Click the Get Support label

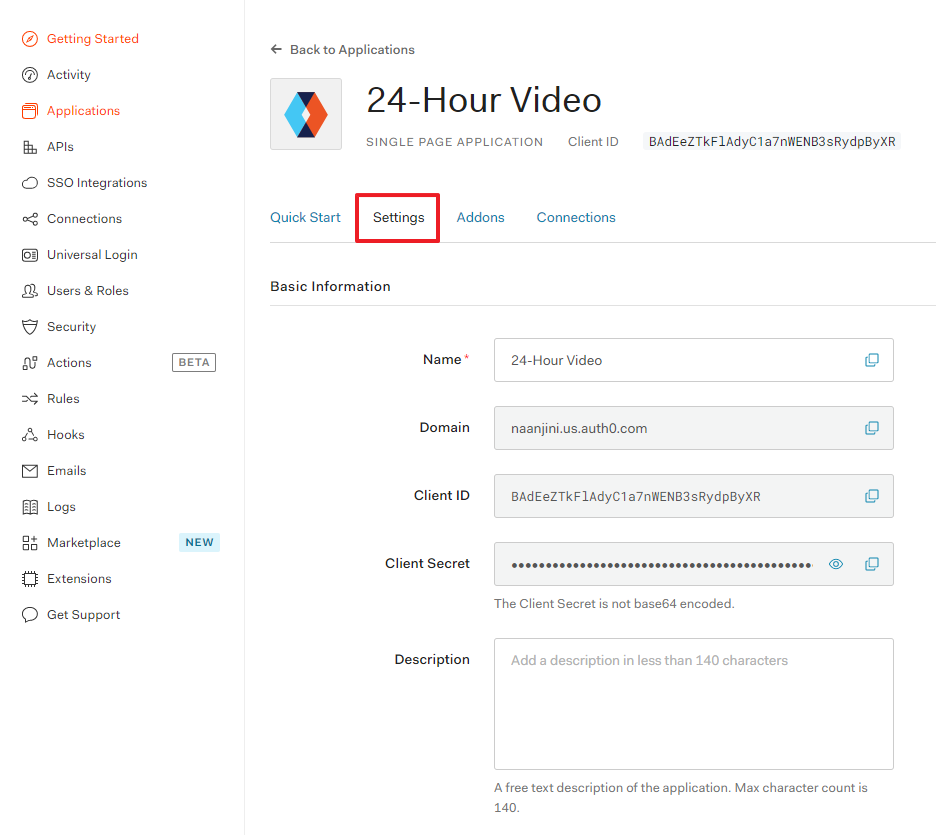coord(84,615)
